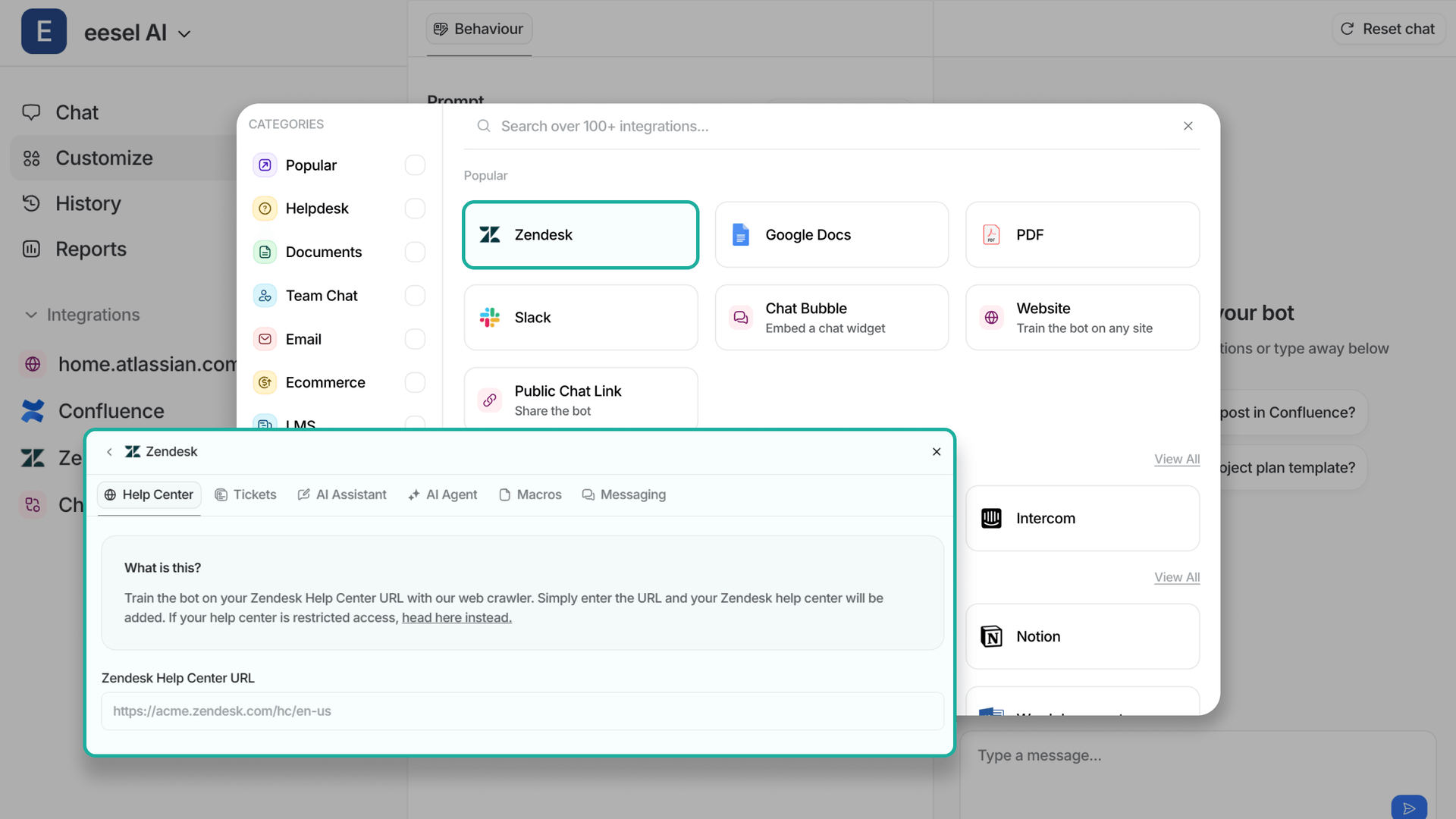This screenshot has width=1456, height=819.
Task: Go back from Zendesk panel
Action: click(x=109, y=452)
